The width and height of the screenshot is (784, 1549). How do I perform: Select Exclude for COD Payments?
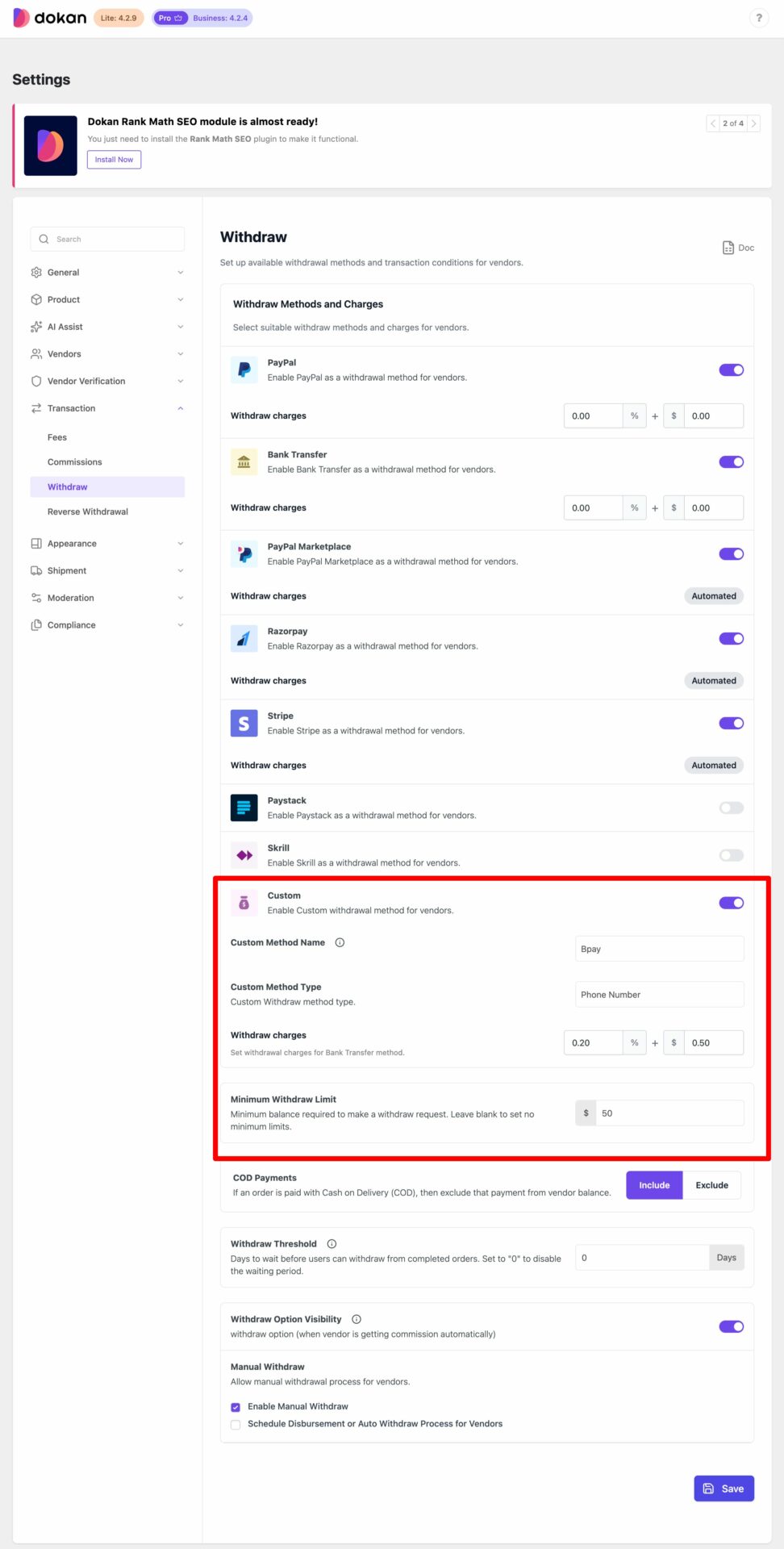coord(711,1185)
